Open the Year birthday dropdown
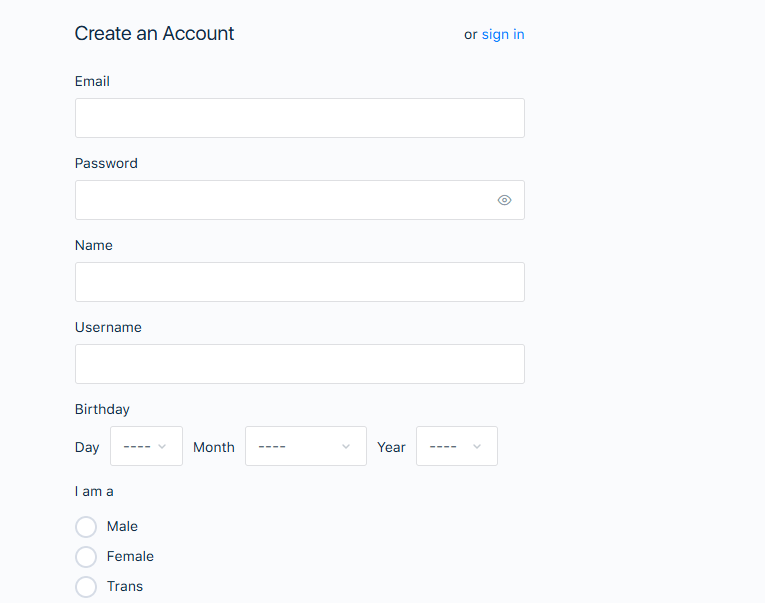Viewport: 765px width, 603px height. pos(445,447)
